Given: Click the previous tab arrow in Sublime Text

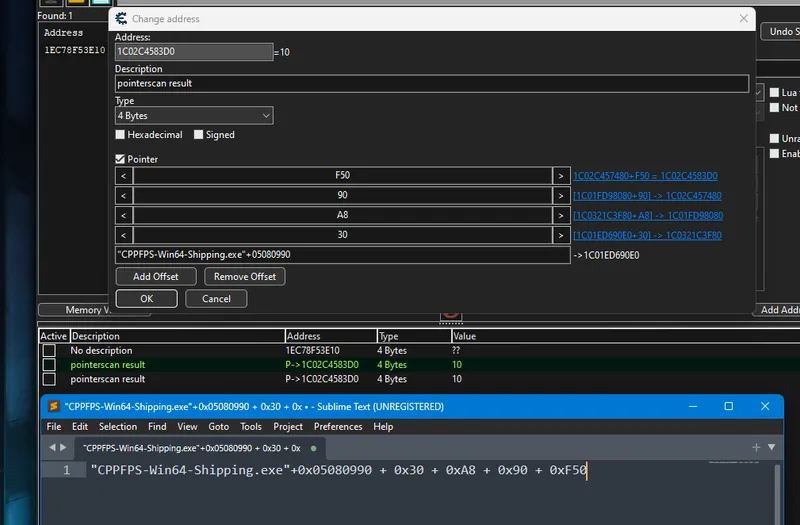Looking at the screenshot, I should [x=52, y=447].
